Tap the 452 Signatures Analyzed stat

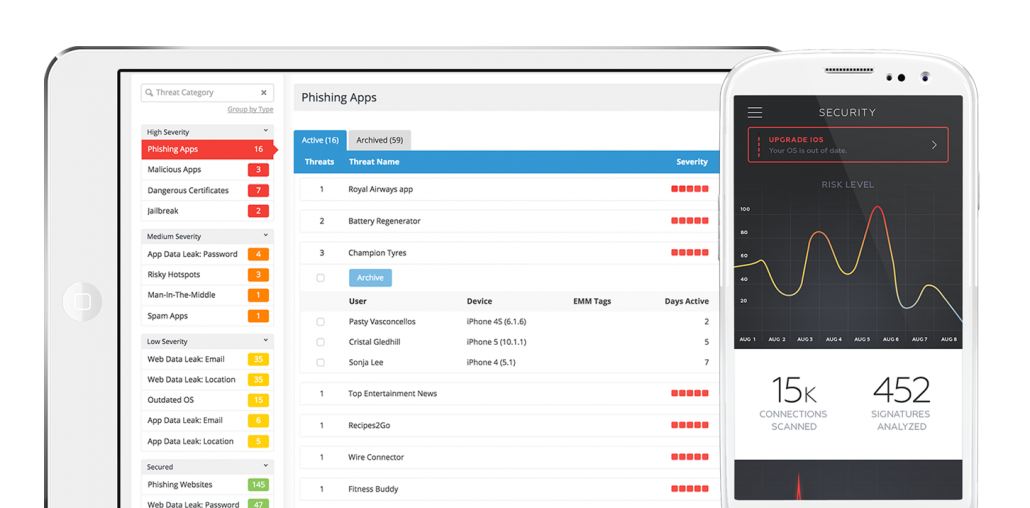(901, 403)
